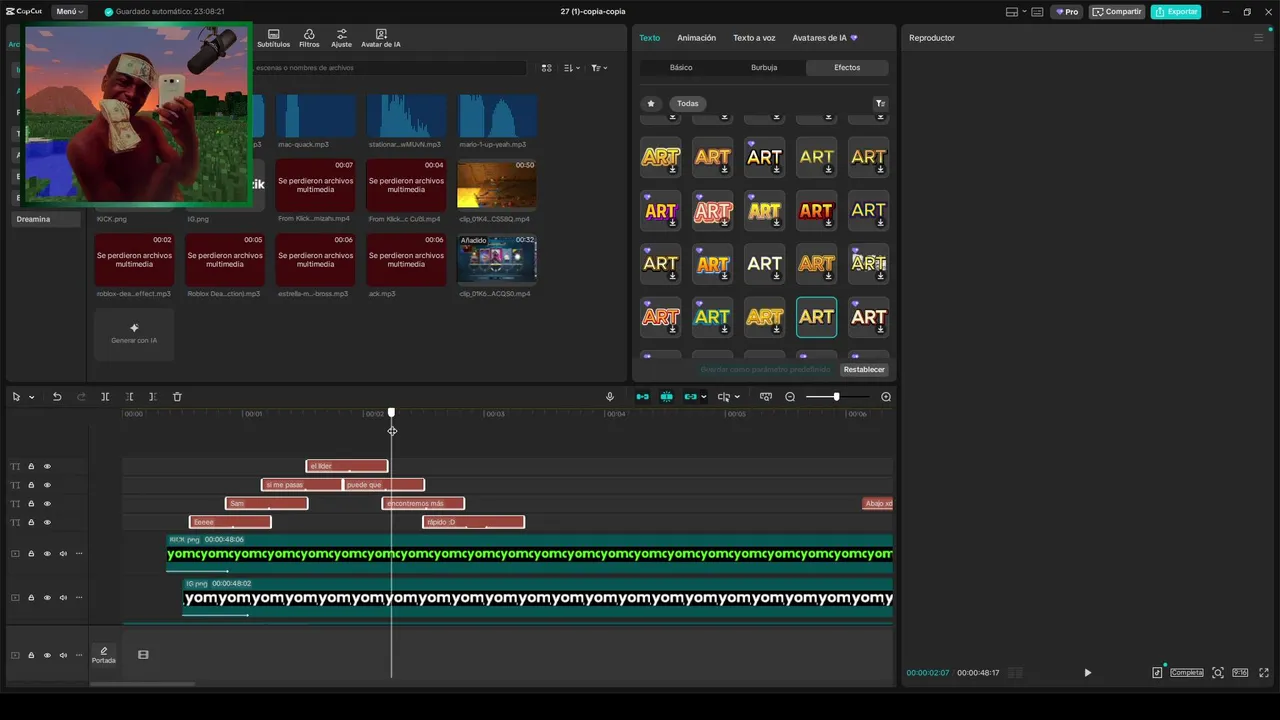
Task: Hide the text track containing 'Eeeee'
Action: pyautogui.click(x=47, y=523)
